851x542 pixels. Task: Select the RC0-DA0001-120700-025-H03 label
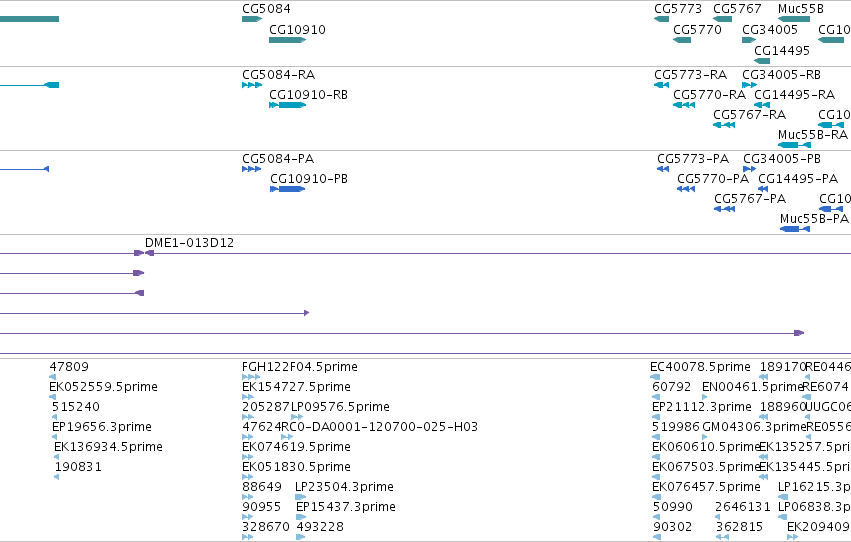(x=379, y=426)
